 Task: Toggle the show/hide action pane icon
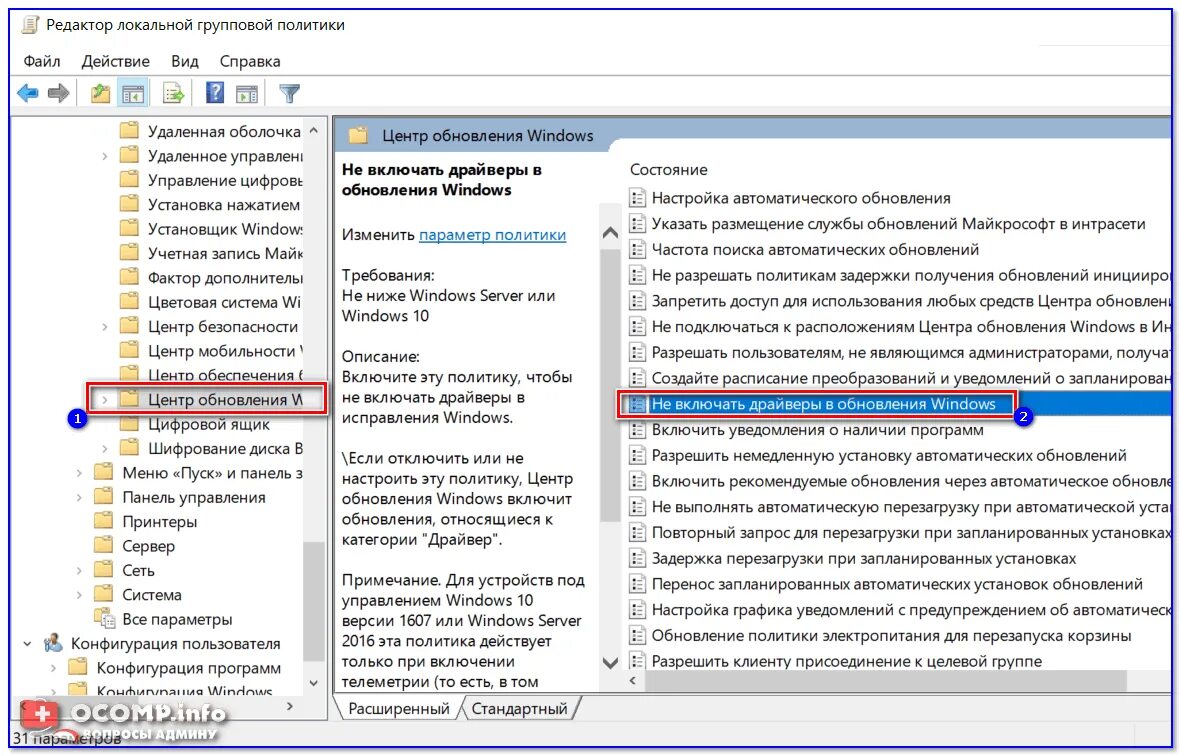246,93
